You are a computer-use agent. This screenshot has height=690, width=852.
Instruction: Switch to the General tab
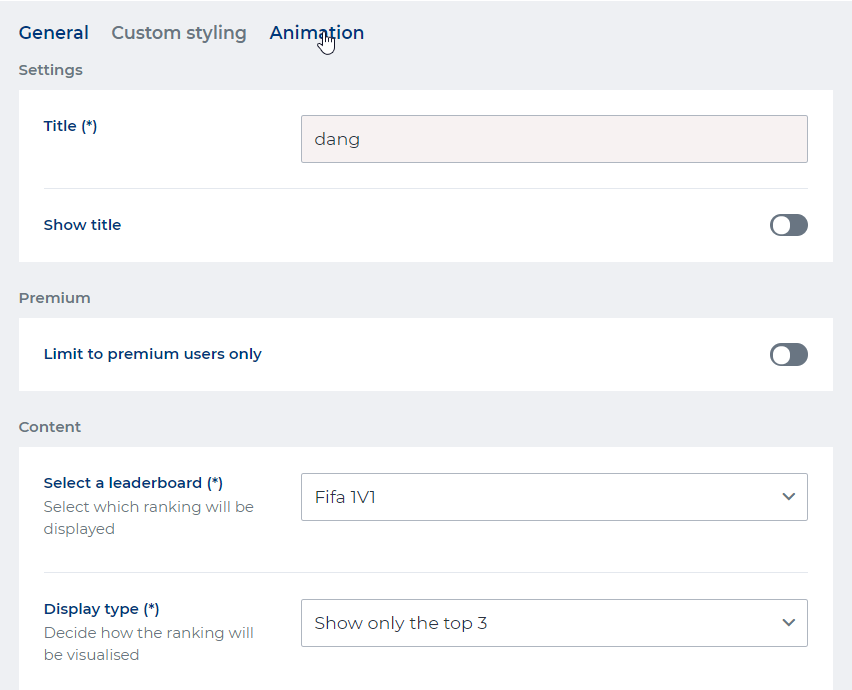(54, 33)
